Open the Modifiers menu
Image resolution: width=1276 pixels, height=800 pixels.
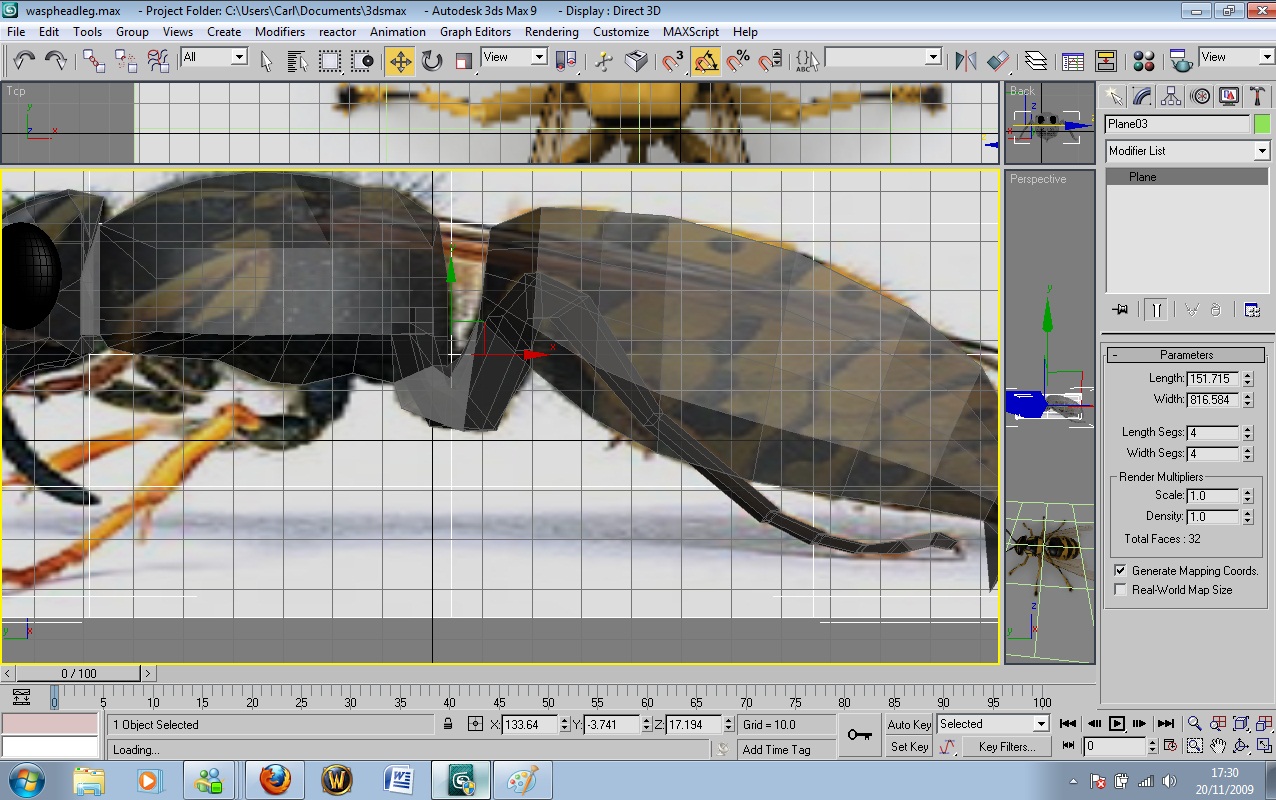click(279, 32)
